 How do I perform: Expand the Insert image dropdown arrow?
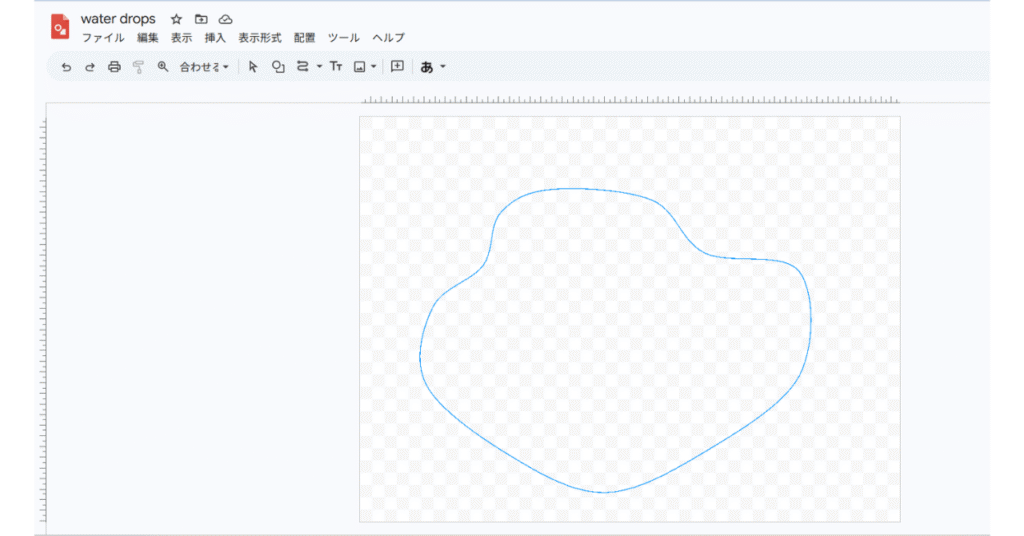point(374,67)
